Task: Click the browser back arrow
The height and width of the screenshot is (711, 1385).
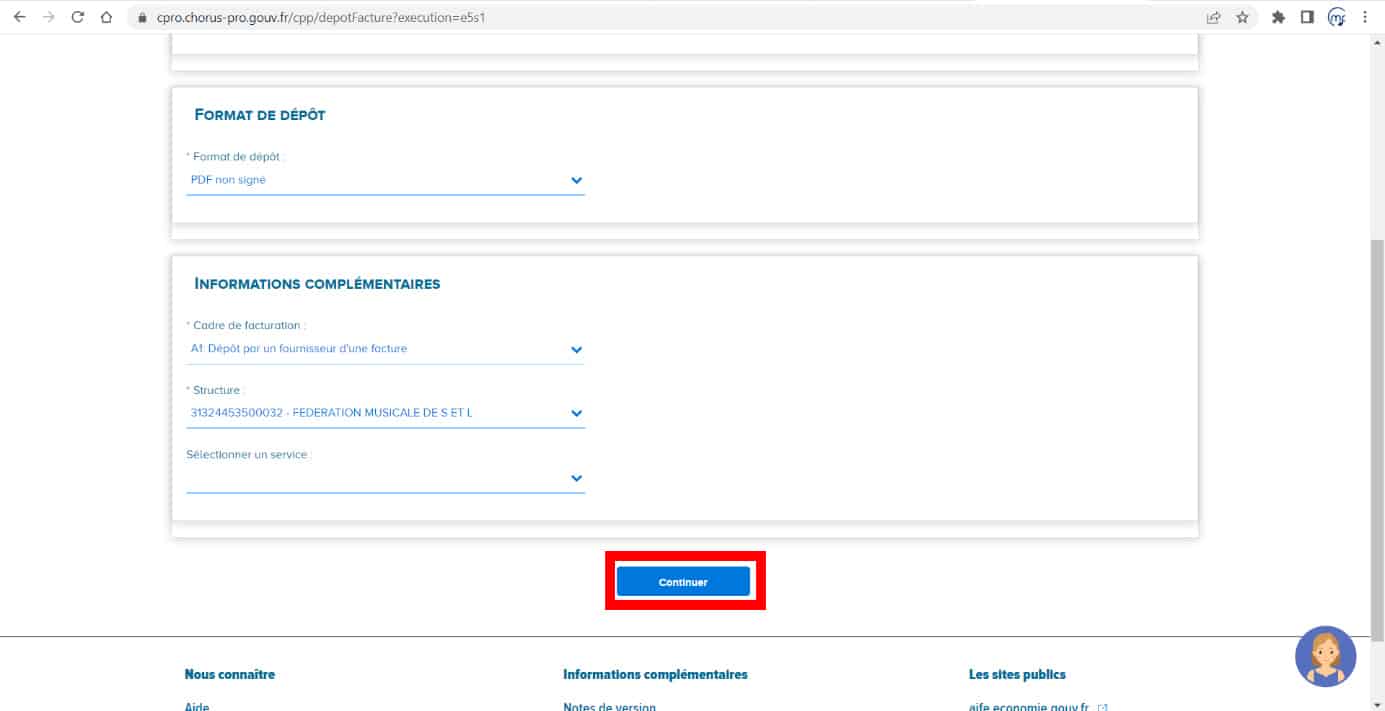Action: point(19,17)
